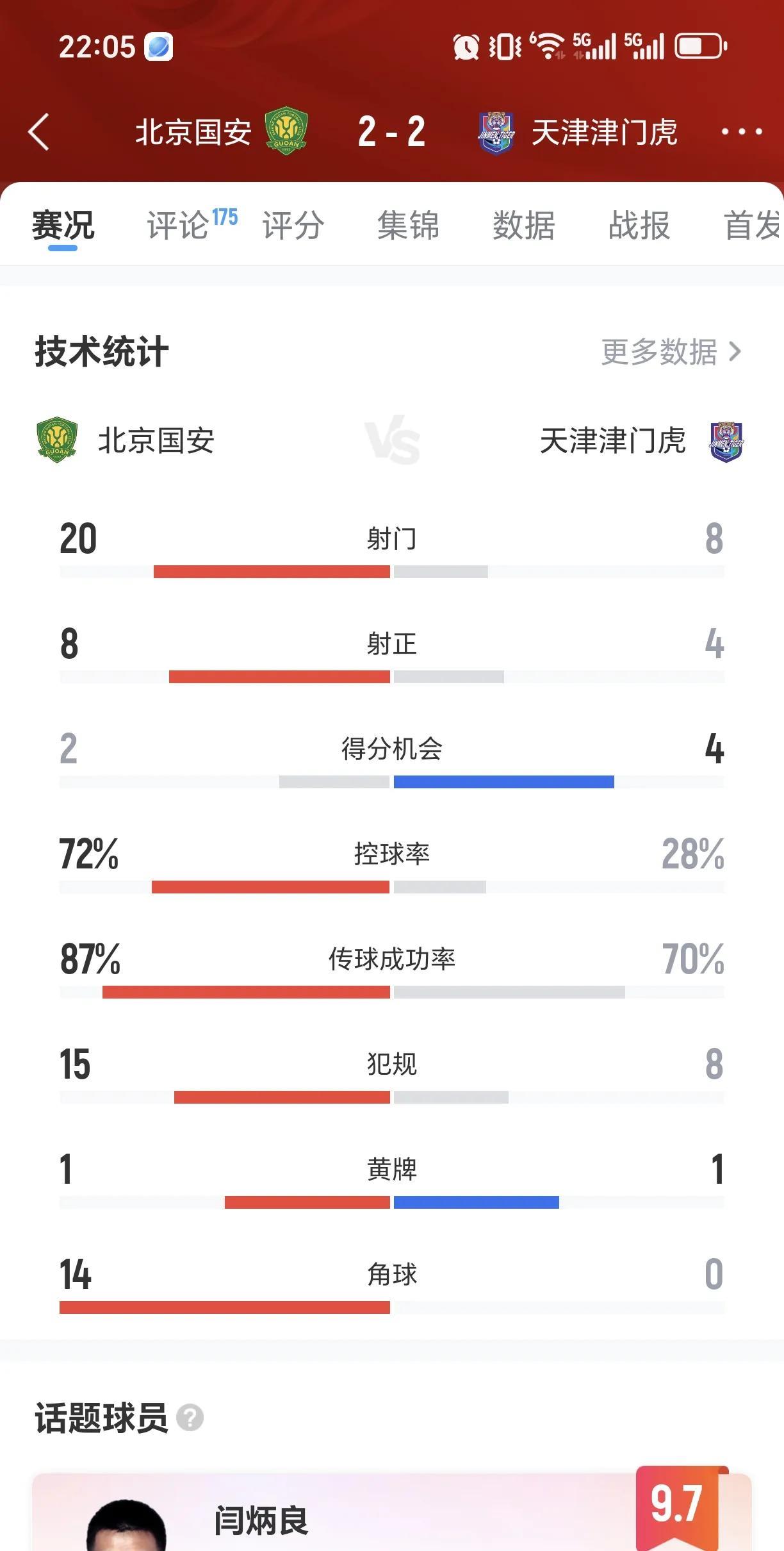
Task: Tap Beijing Guoan logo in stats section
Action: (x=57, y=440)
